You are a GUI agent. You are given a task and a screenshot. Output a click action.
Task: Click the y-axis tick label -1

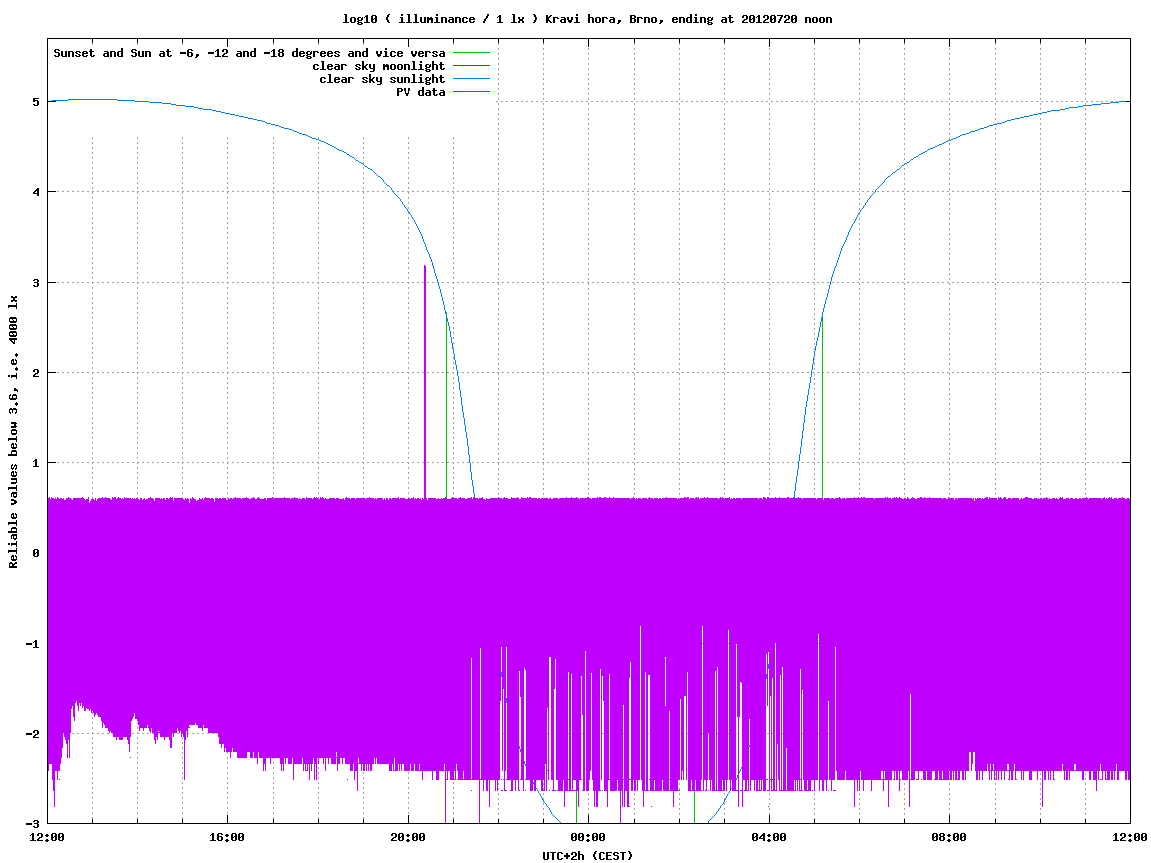[32, 644]
